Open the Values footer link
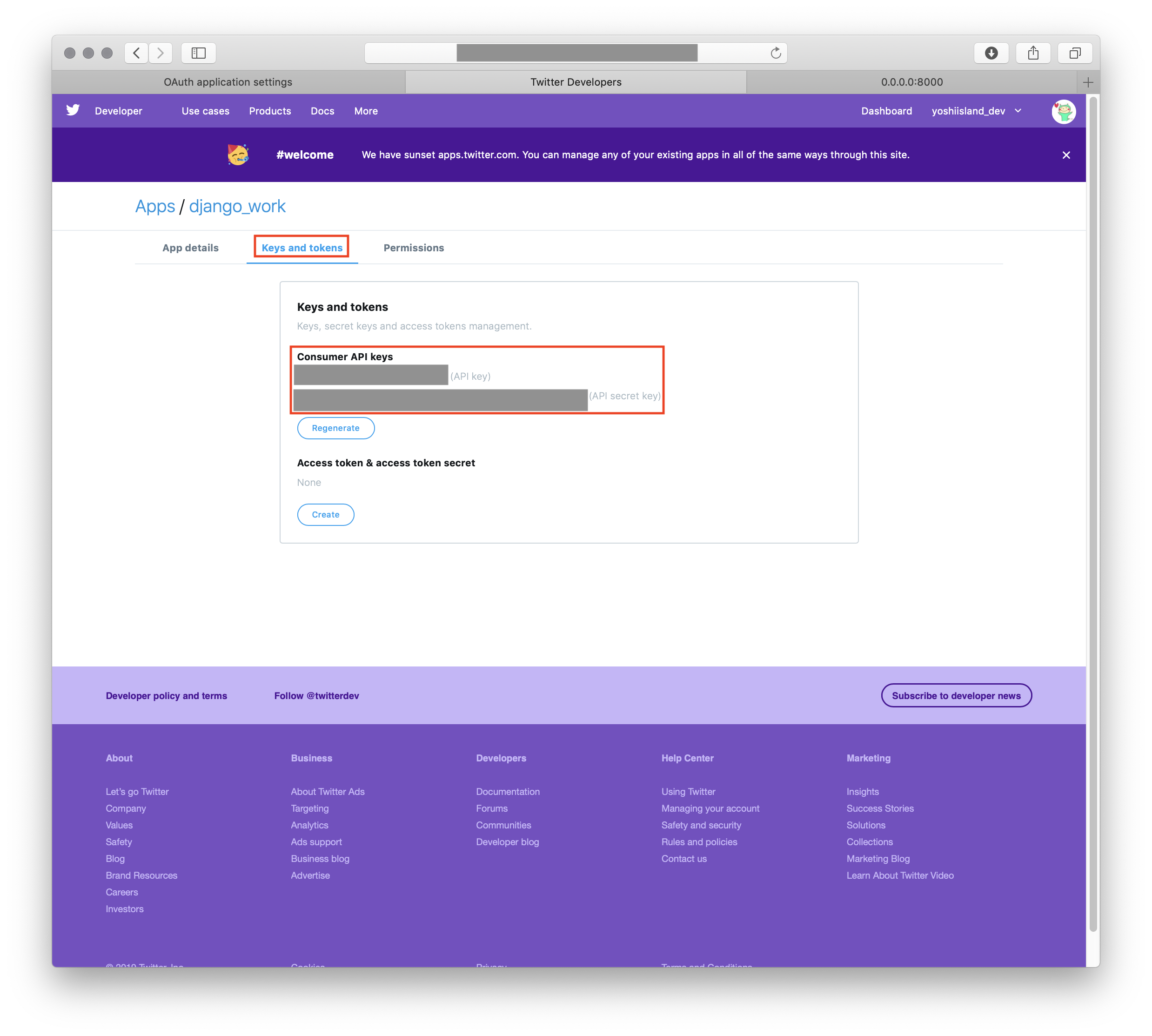Screen dimensions: 1152x1036 point(119,825)
